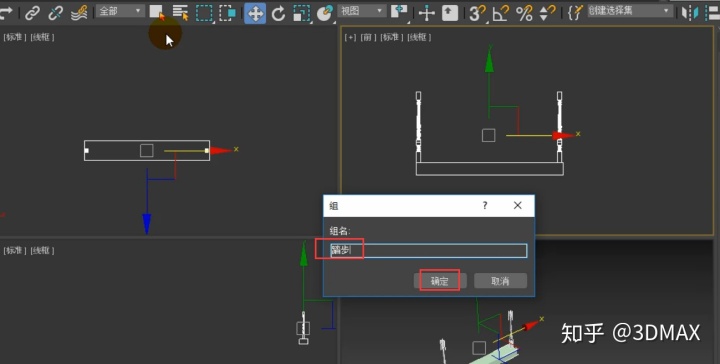The width and height of the screenshot is (720, 364).
Task: Toggle the 3D Snaps button
Action: [478, 13]
